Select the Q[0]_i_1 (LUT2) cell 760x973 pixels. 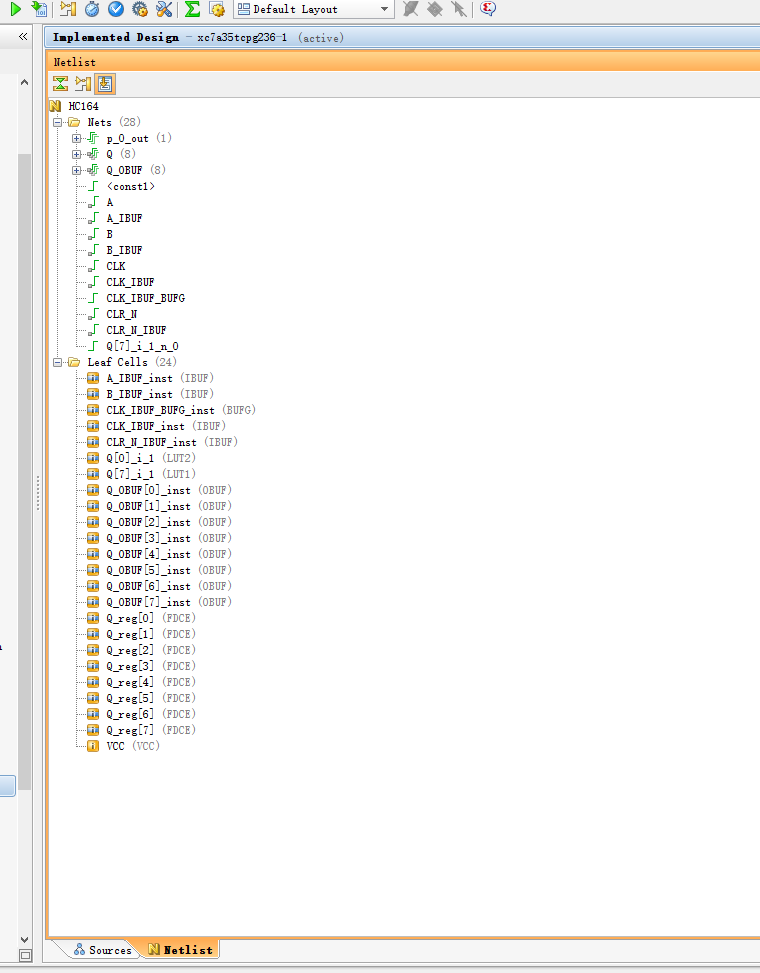[x=151, y=459]
